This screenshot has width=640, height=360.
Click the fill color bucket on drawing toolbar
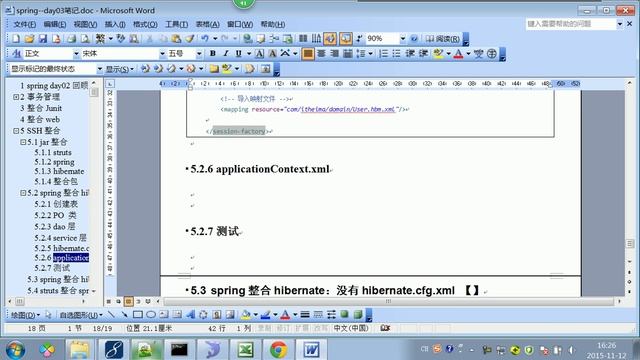tap(246, 315)
